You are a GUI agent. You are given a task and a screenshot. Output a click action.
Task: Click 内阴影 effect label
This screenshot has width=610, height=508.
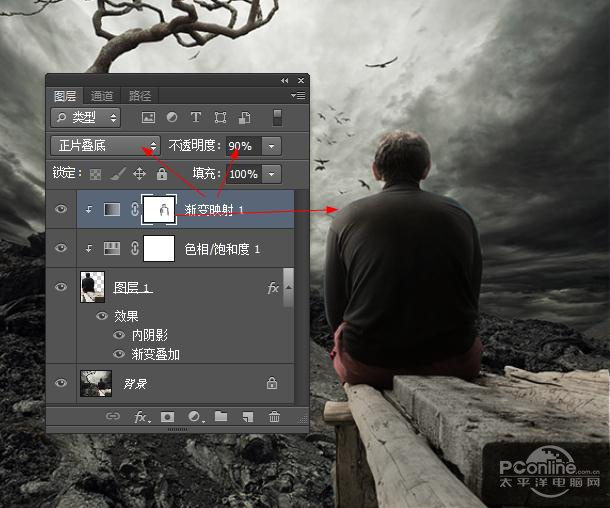(x=150, y=335)
